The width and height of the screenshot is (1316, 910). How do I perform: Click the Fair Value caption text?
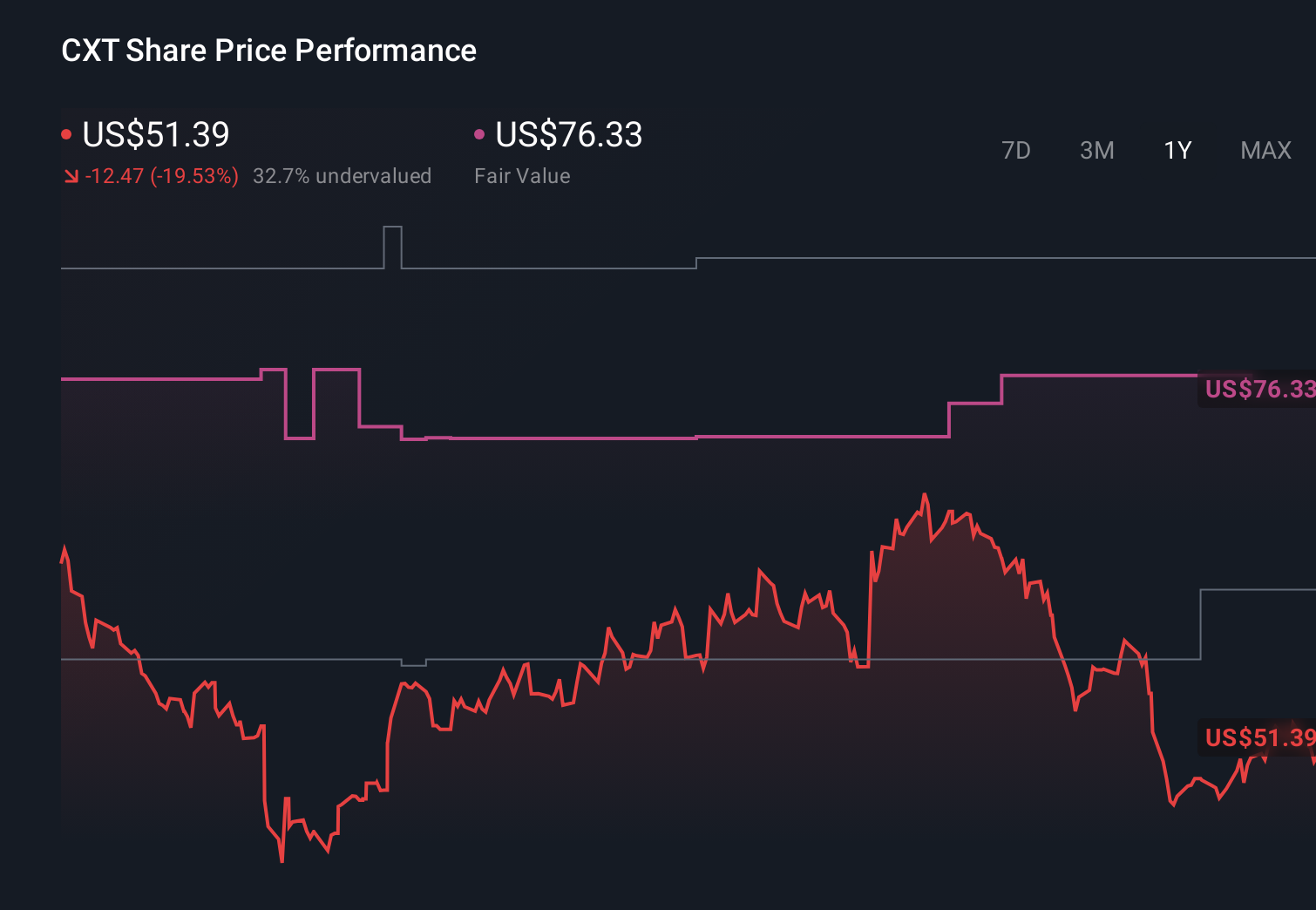point(522,176)
